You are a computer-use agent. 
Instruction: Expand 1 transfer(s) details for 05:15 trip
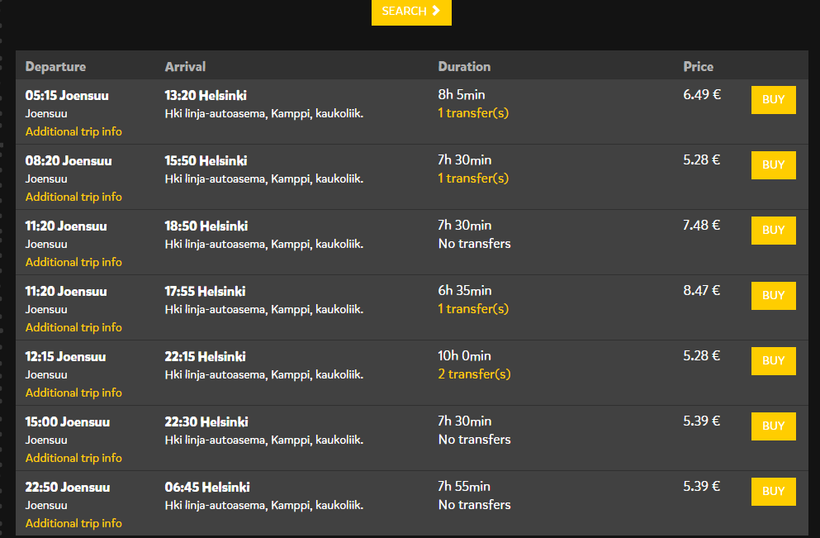click(473, 113)
